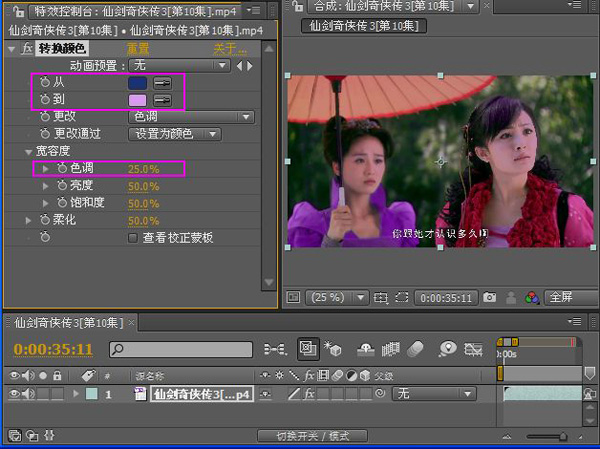Toggle hide shy layers icon

366,349
